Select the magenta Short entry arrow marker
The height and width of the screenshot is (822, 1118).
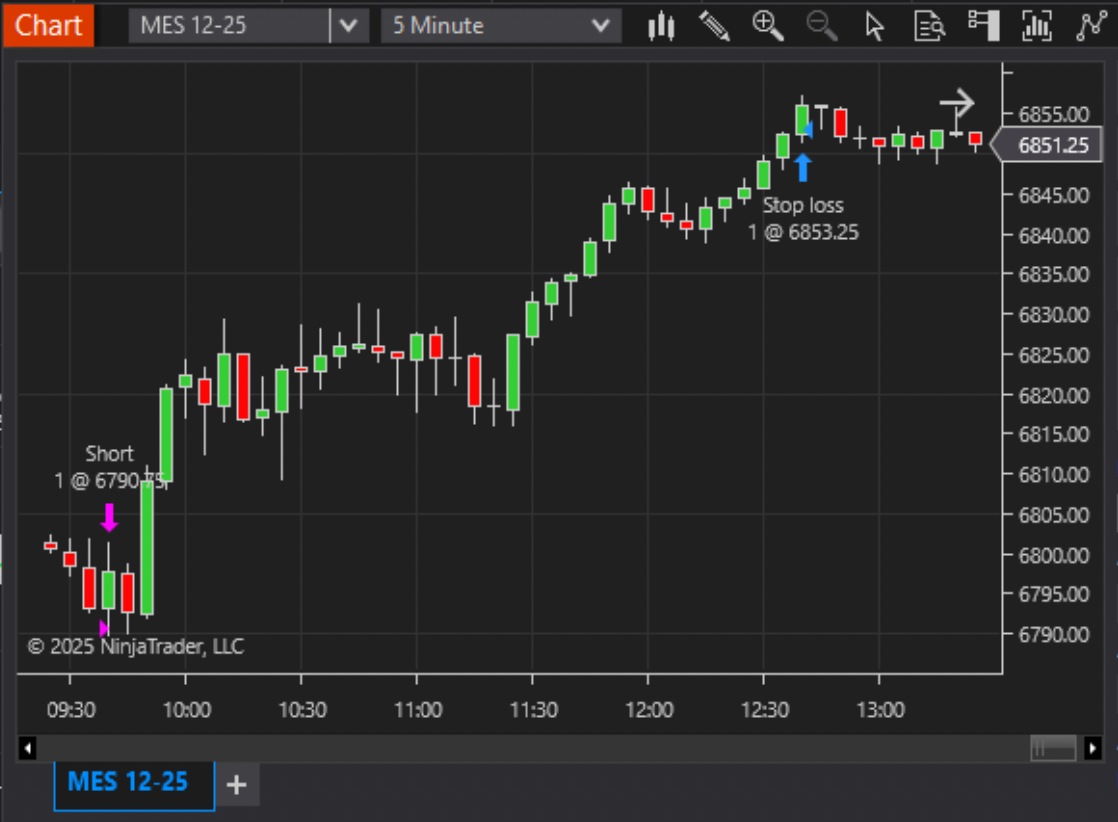109,518
